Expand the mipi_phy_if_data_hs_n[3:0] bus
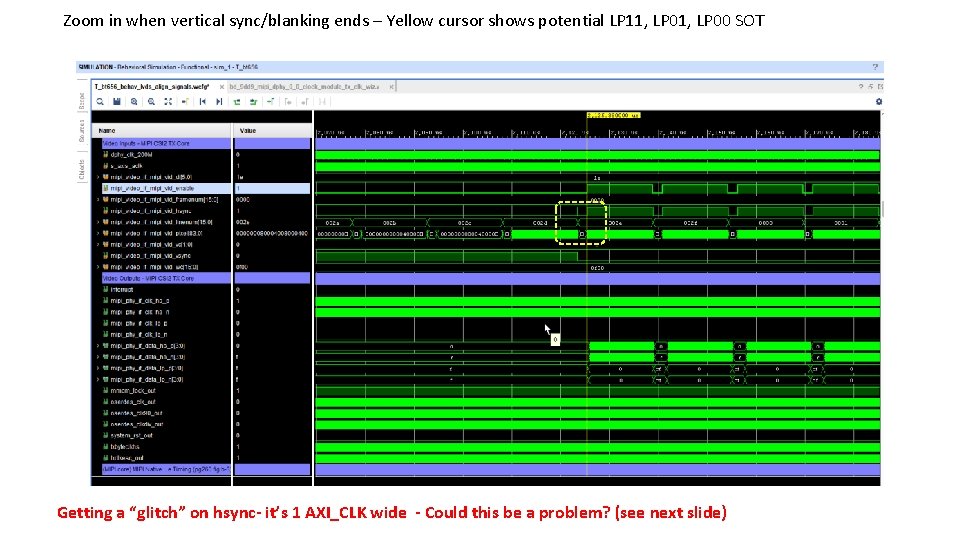Screen dimensions: 960x540 (98, 357)
